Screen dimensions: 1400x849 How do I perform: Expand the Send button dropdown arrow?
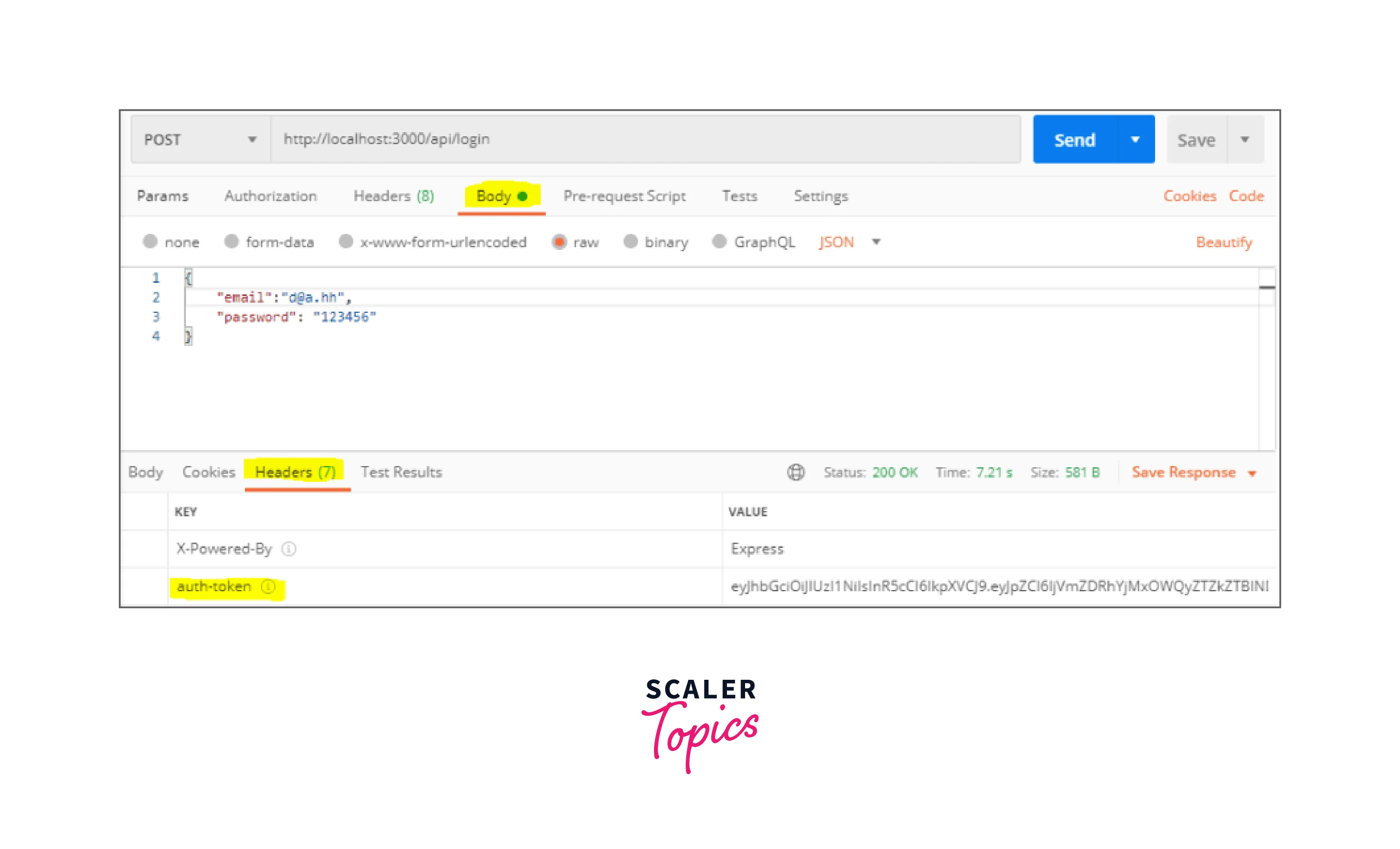(x=1135, y=140)
